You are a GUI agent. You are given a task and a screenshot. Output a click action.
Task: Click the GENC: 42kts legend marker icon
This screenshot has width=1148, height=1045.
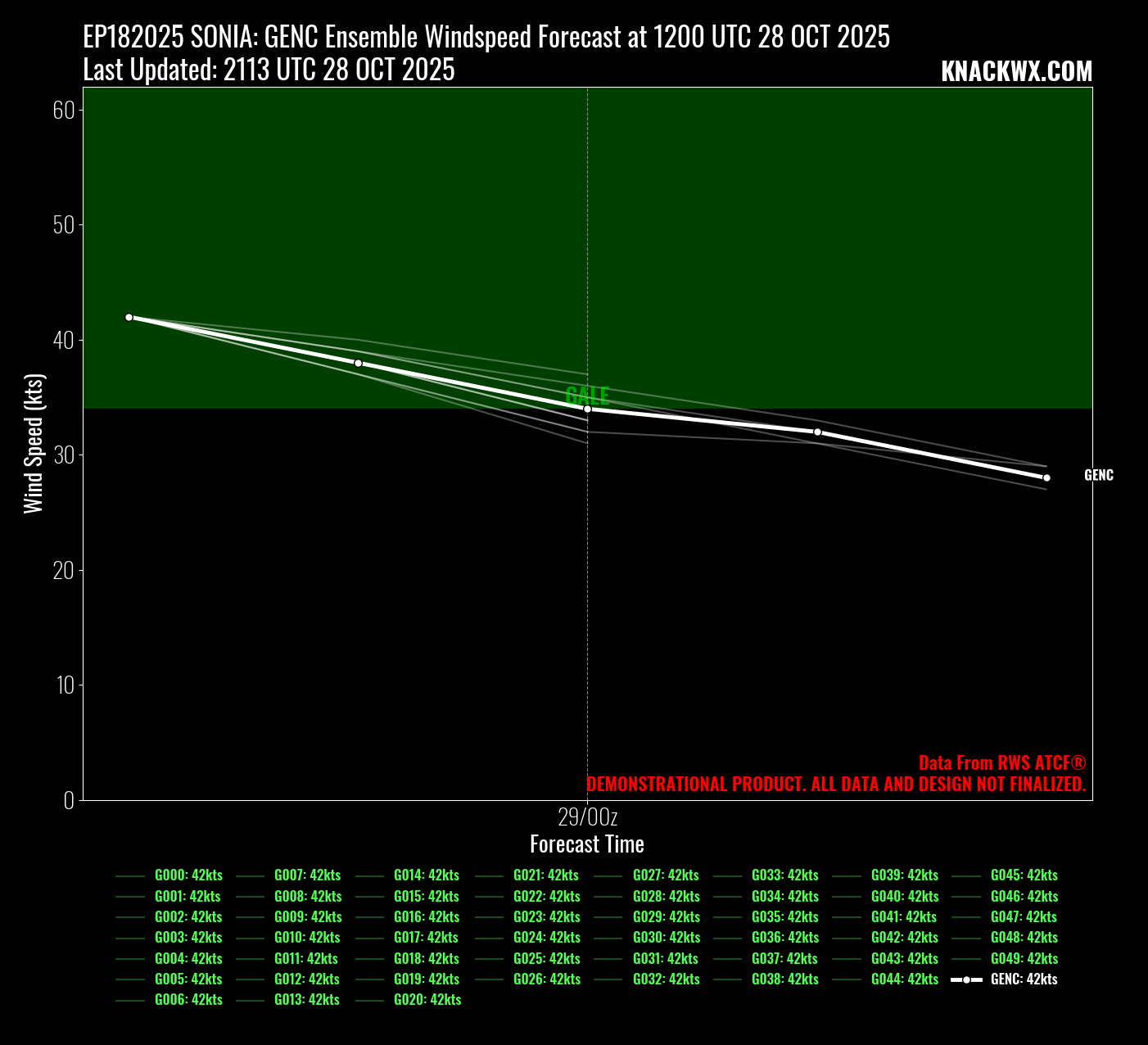point(966,979)
